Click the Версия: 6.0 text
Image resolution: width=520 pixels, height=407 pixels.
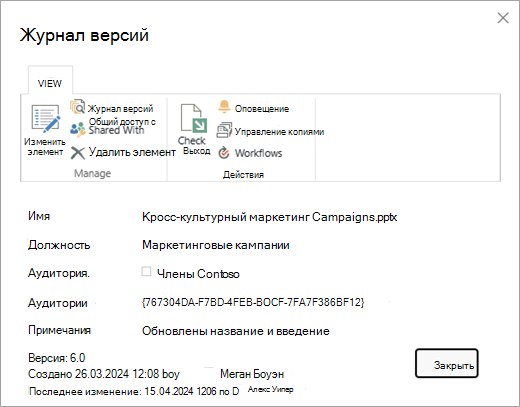57,358
